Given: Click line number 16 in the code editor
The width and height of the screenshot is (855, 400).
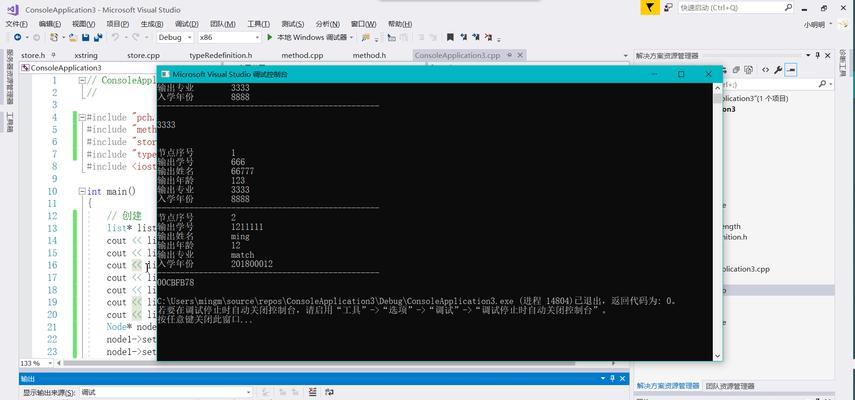Looking at the screenshot, I should (x=52, y=265).
